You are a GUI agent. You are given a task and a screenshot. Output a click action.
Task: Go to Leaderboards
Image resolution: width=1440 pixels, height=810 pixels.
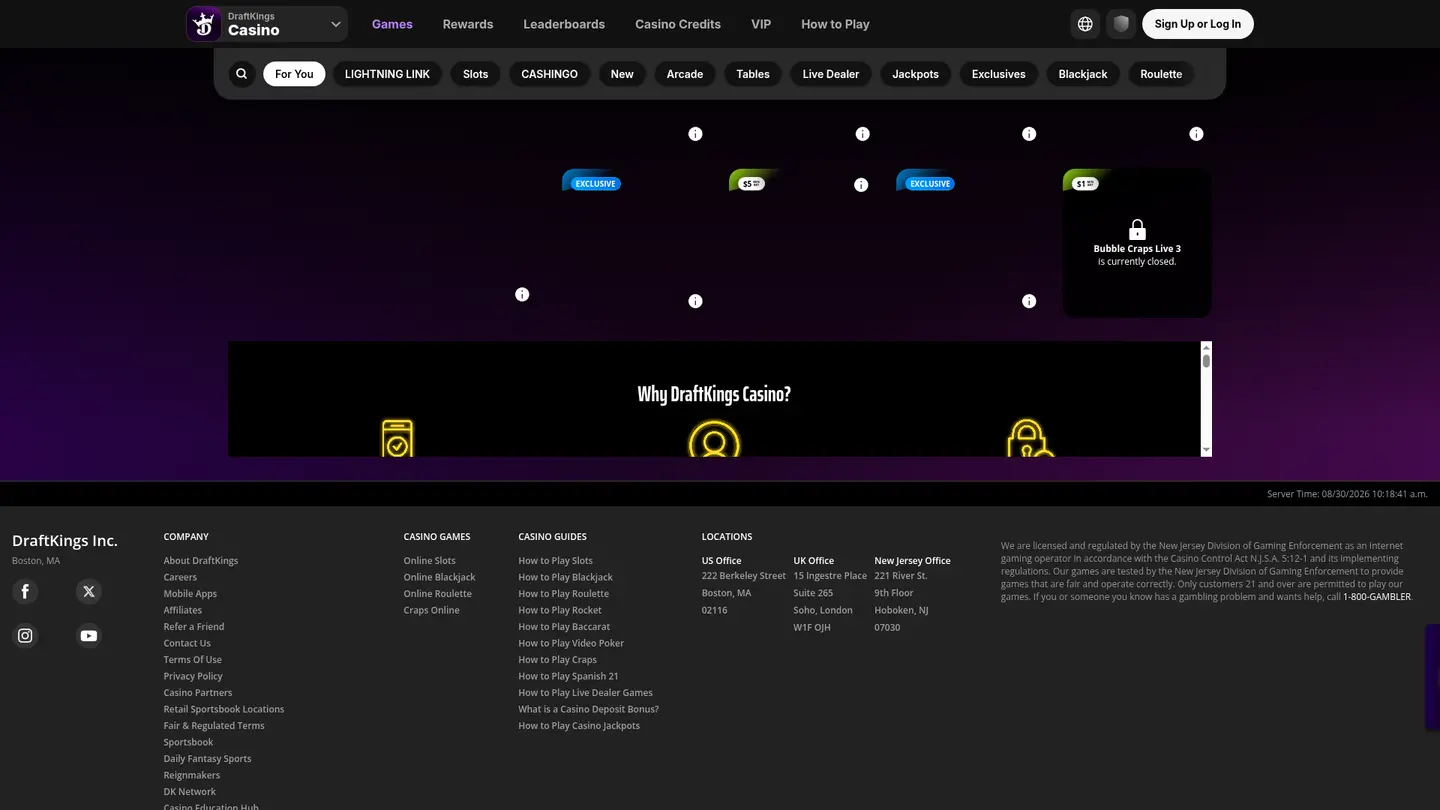click(564, 24)
